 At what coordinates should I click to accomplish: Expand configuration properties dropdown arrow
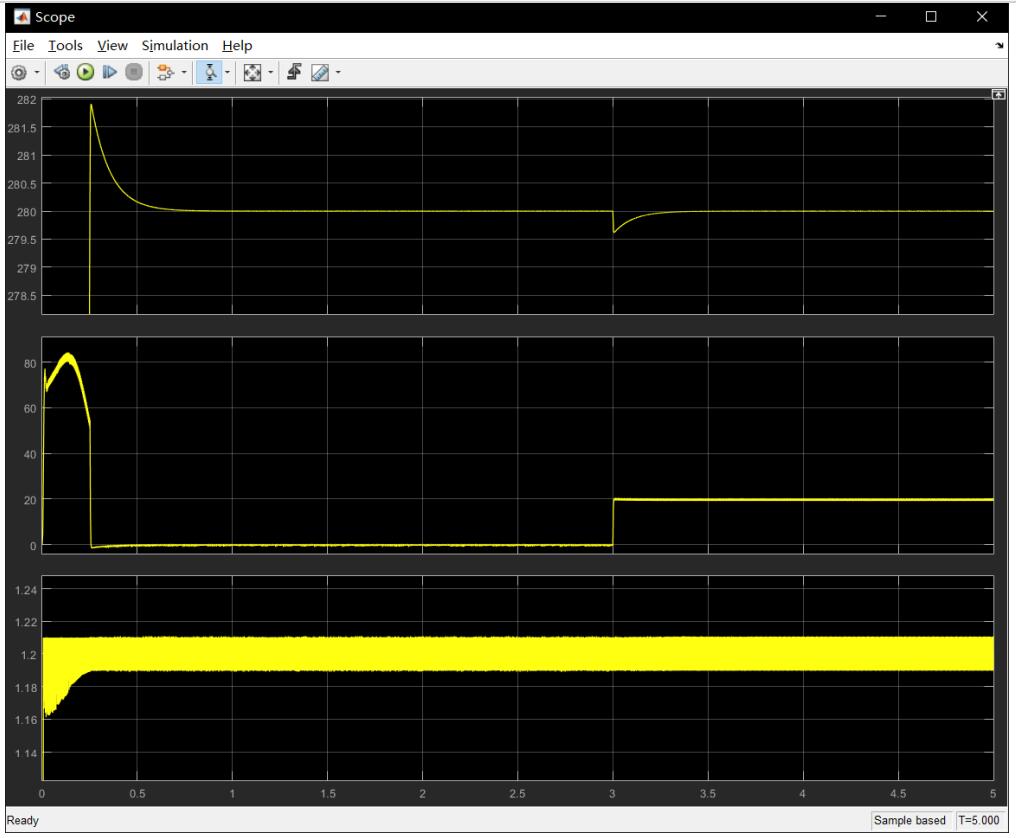(x=36, y=73)
